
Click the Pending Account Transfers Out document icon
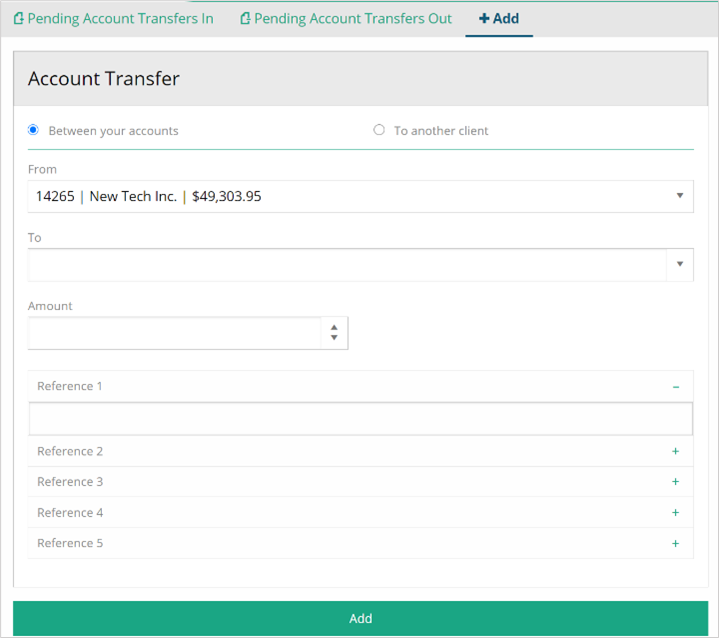[245, 18]
